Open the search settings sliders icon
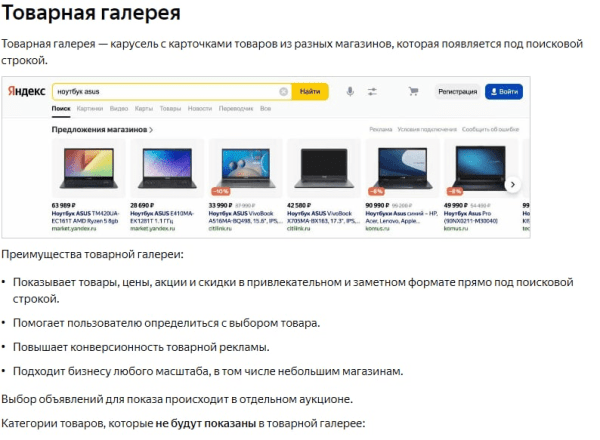 pos(372,91)
